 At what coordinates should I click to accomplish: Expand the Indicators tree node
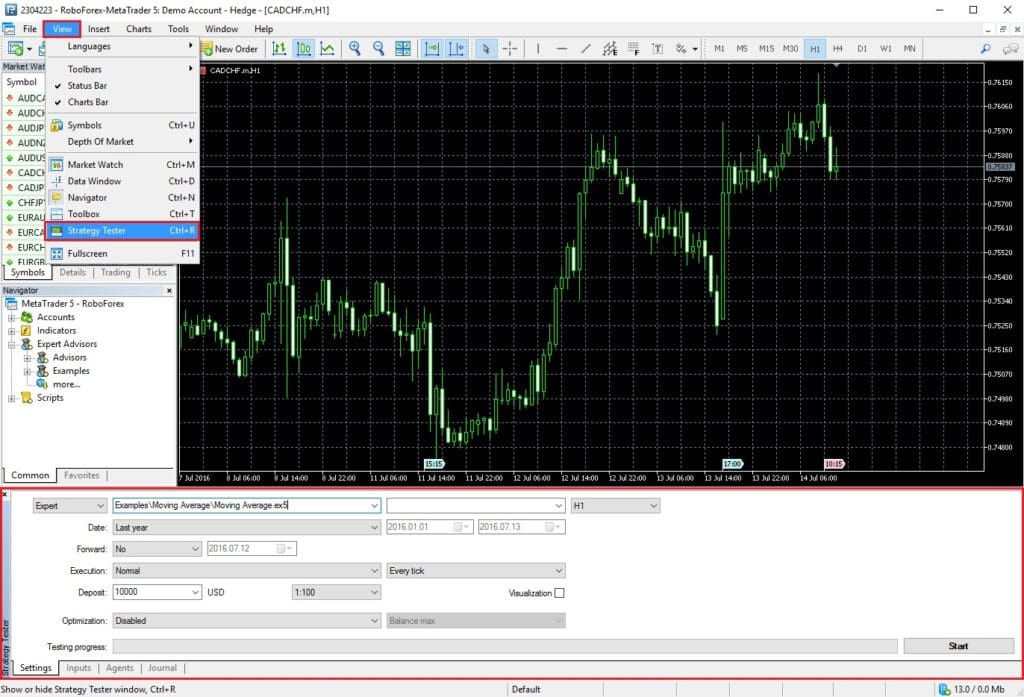coord(11,331)
